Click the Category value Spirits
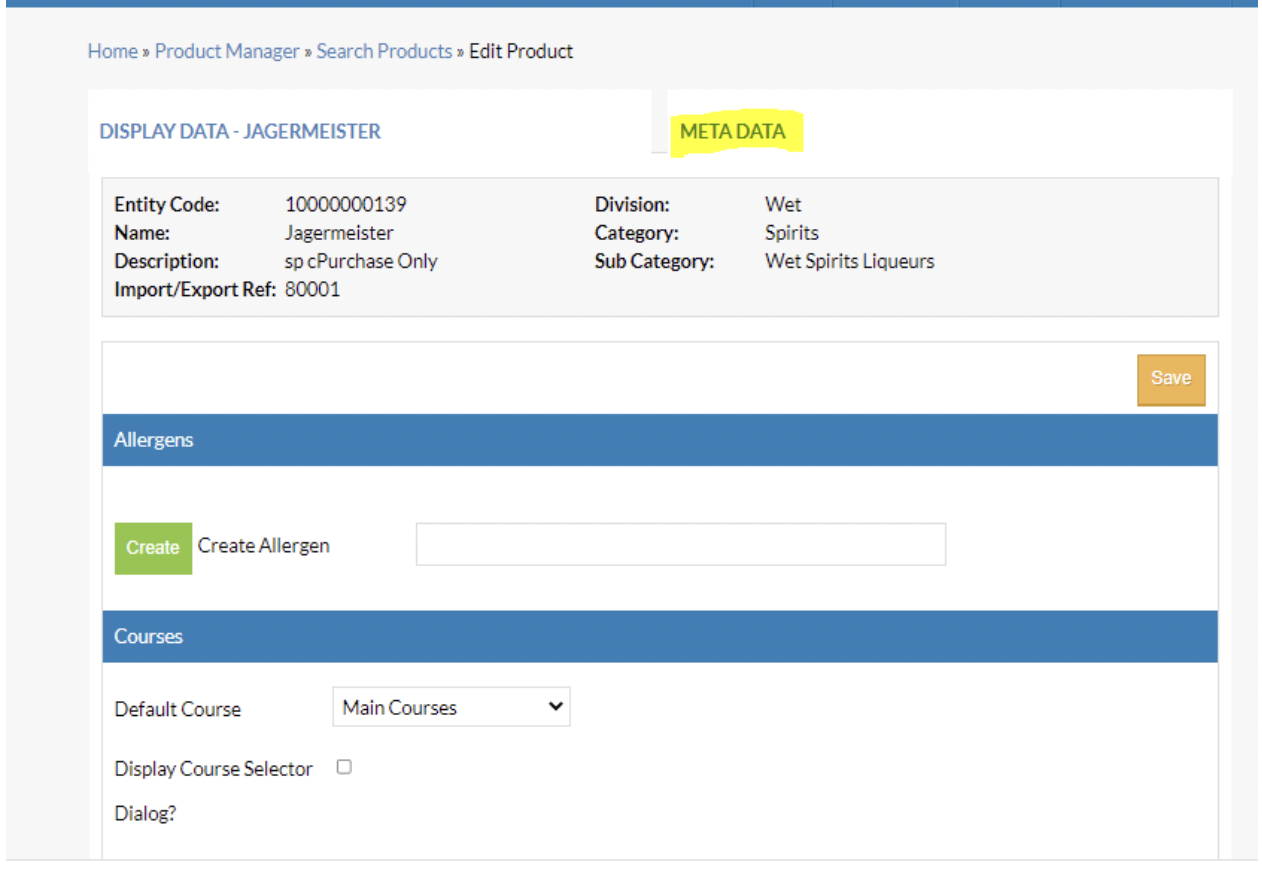 pos(791,233)
